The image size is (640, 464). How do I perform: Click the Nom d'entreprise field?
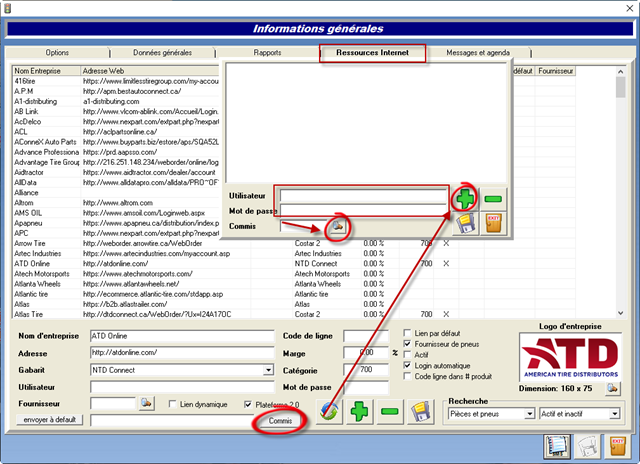(x=182, y=336)
